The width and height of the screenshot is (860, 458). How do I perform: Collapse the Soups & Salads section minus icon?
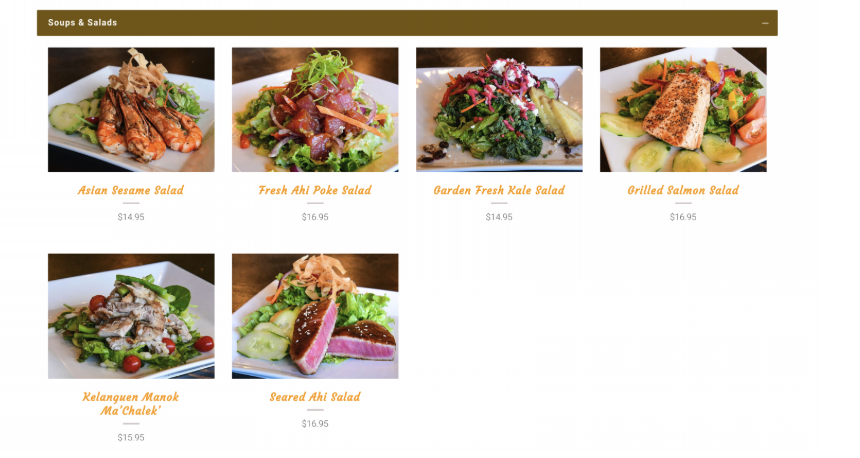tap(765, 23)
